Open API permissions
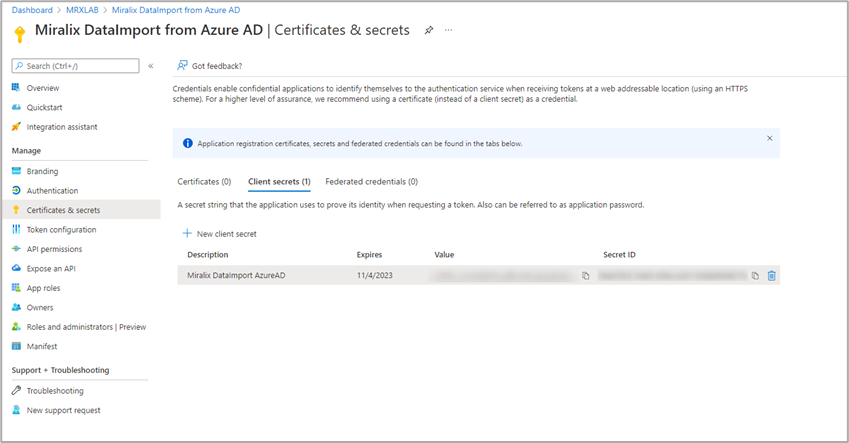The width and height of the screenshot is (849, 443). pos(55,249)
